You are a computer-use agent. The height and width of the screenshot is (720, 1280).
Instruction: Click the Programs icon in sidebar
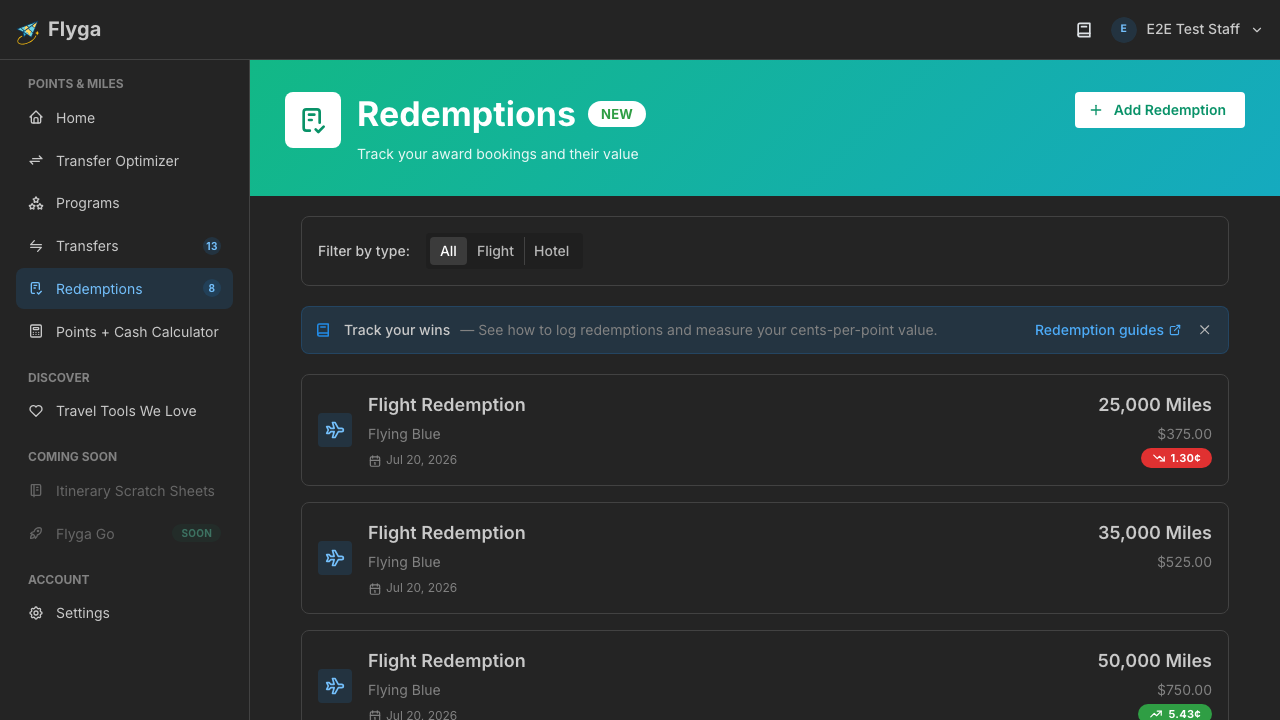pyautogui.click(x=36, y=203)
